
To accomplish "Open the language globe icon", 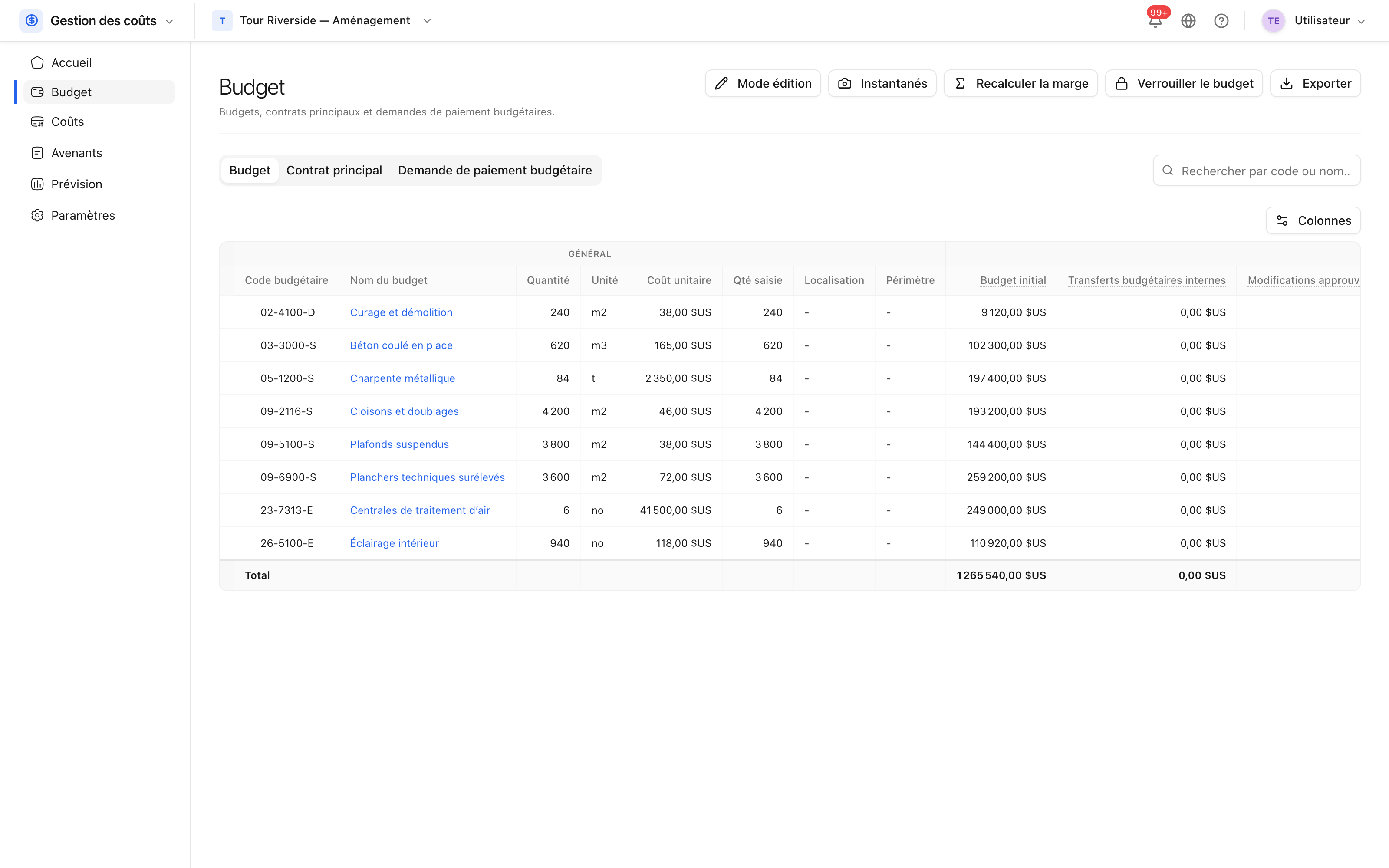I will (1188, 21).
